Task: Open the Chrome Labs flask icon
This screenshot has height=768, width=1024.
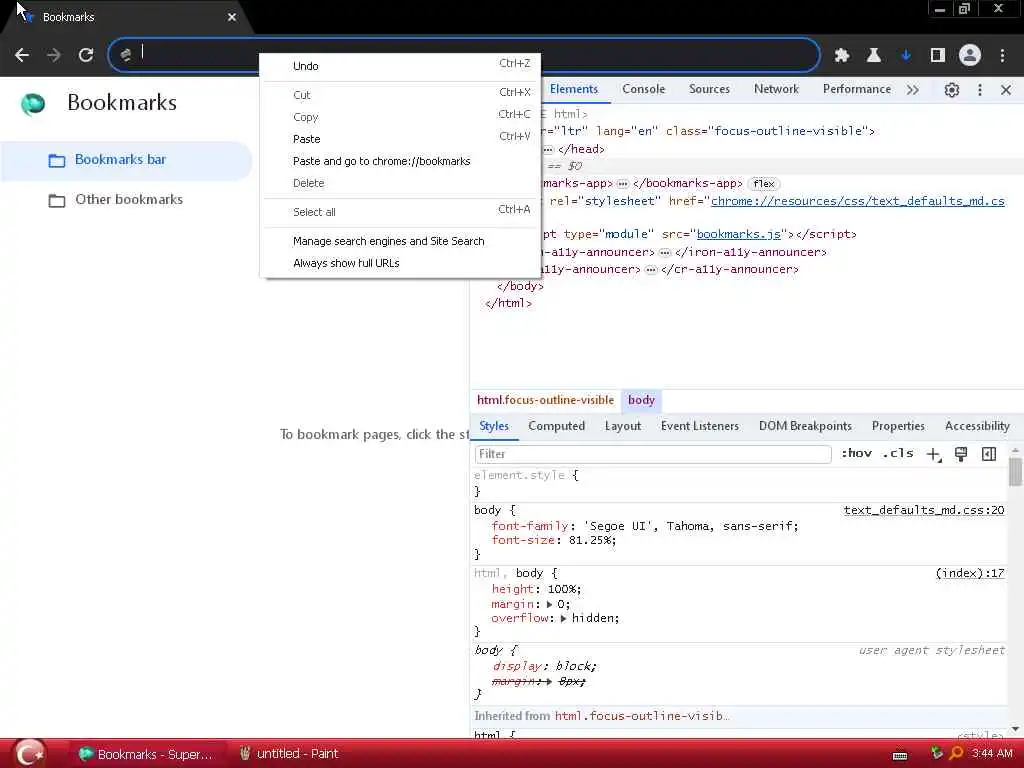Action: [x=874, y=56]
